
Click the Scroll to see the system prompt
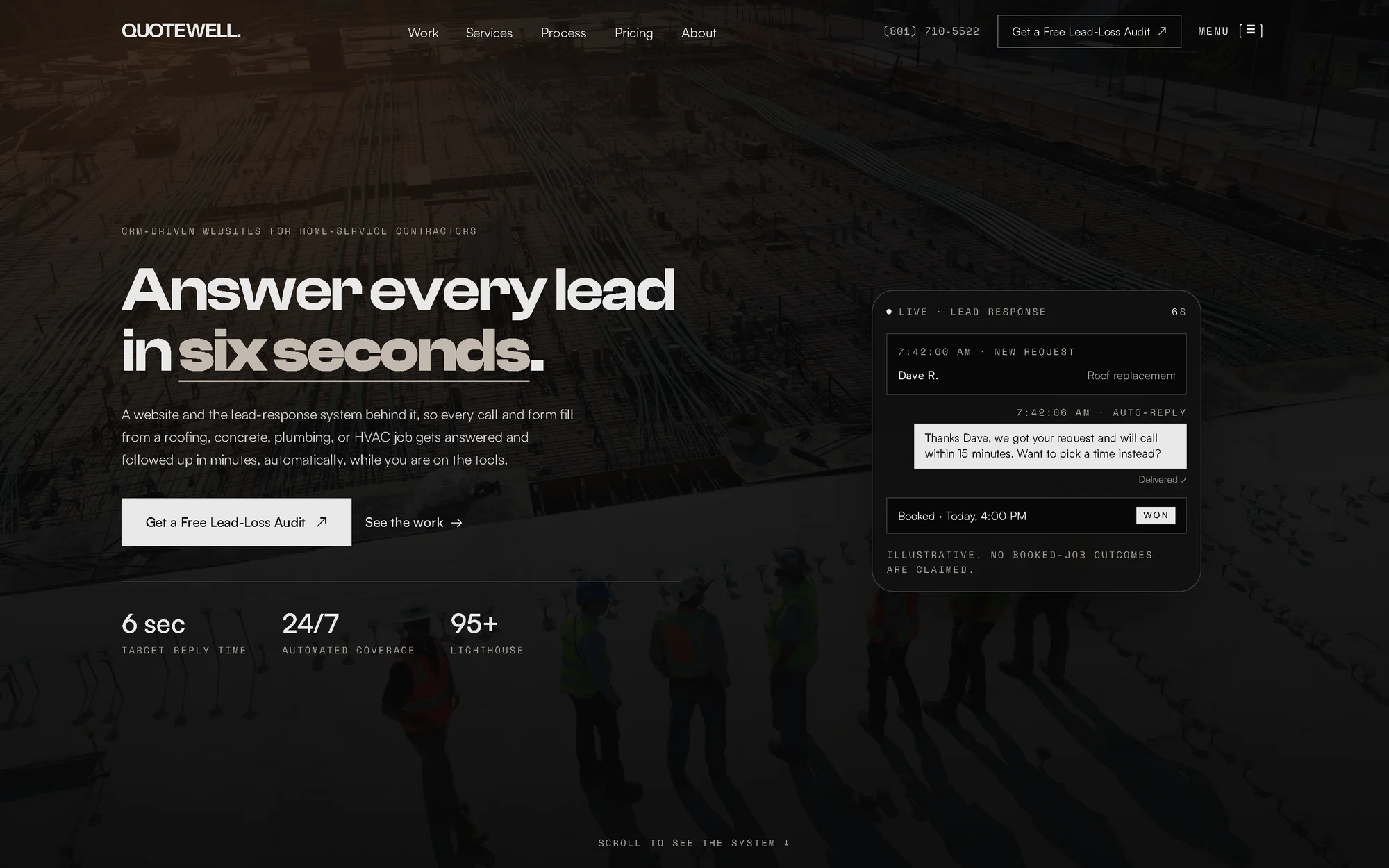pos(694,843)
